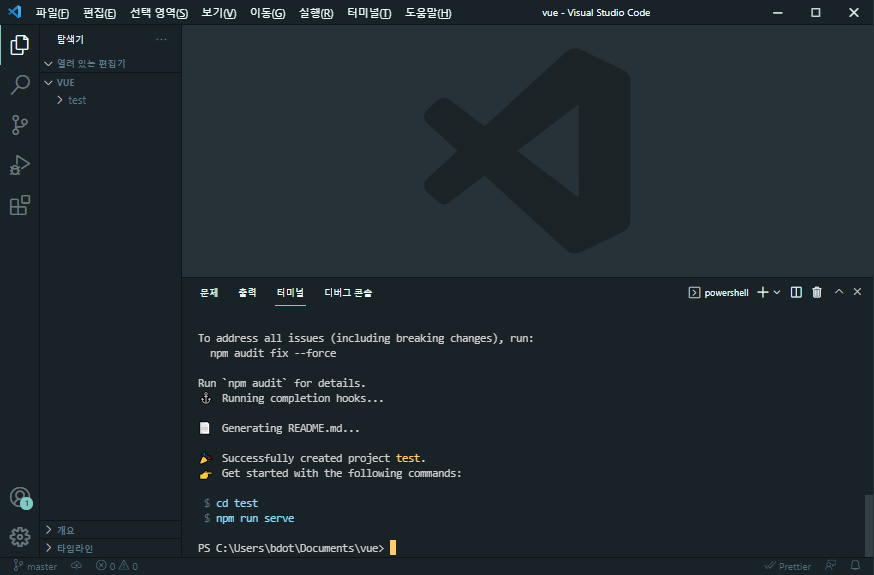The height and width of the screenshot is (575, 874).
Task: Collapse the VUE folder section
Action: click(x=110, y=82)
